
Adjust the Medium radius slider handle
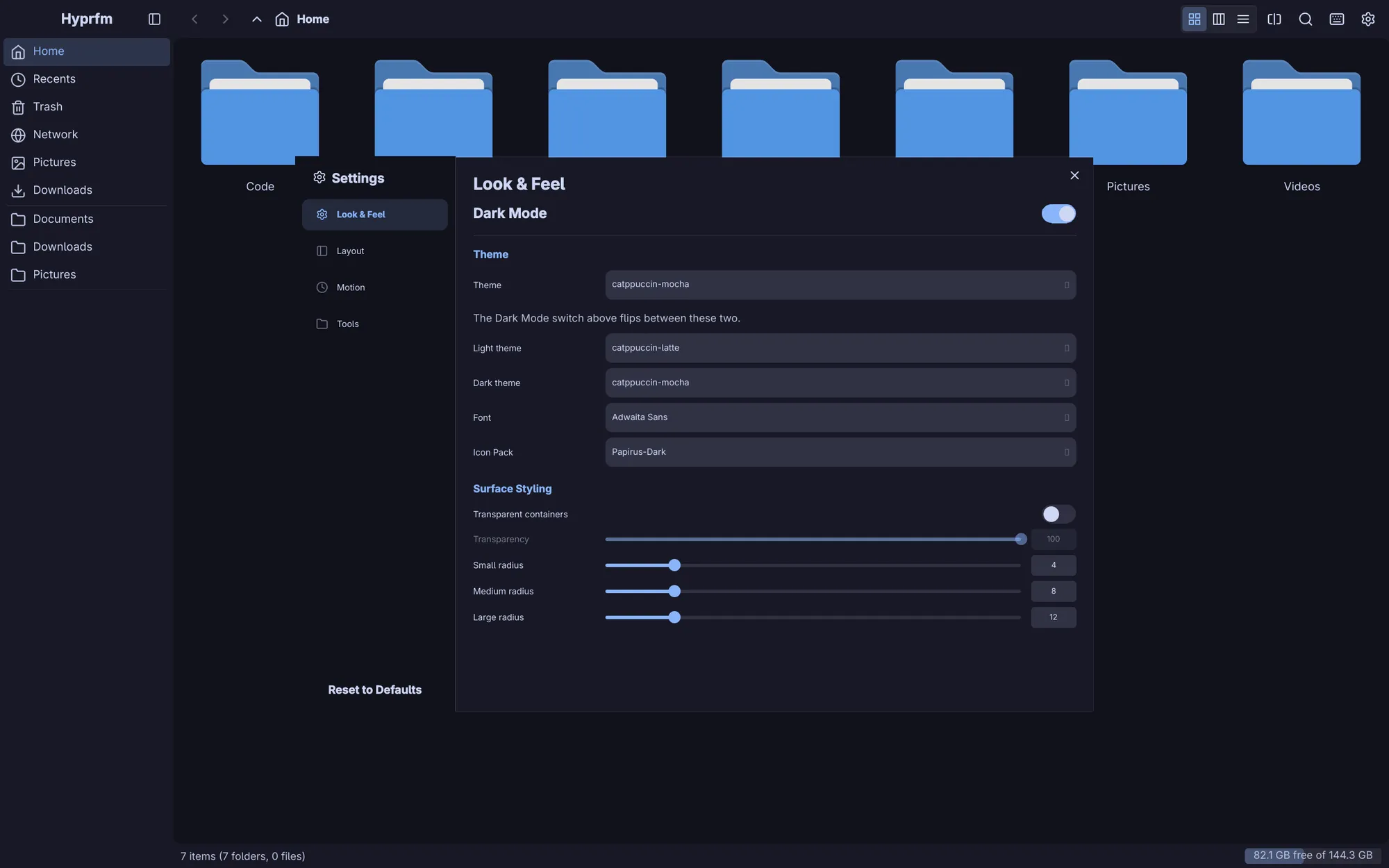pos(674,592)
